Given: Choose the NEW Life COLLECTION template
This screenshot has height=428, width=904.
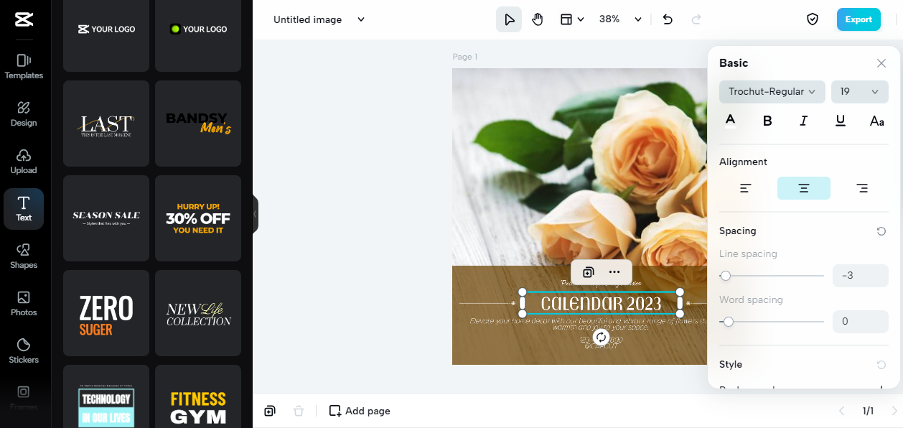Looking at the screenshot, I should coord(198,313).
